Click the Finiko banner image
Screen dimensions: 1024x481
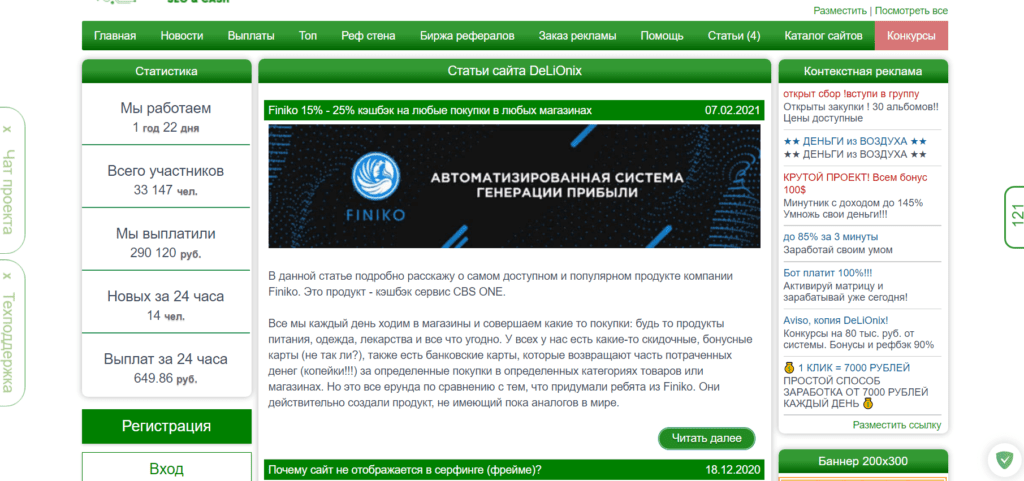click(515, 186)
